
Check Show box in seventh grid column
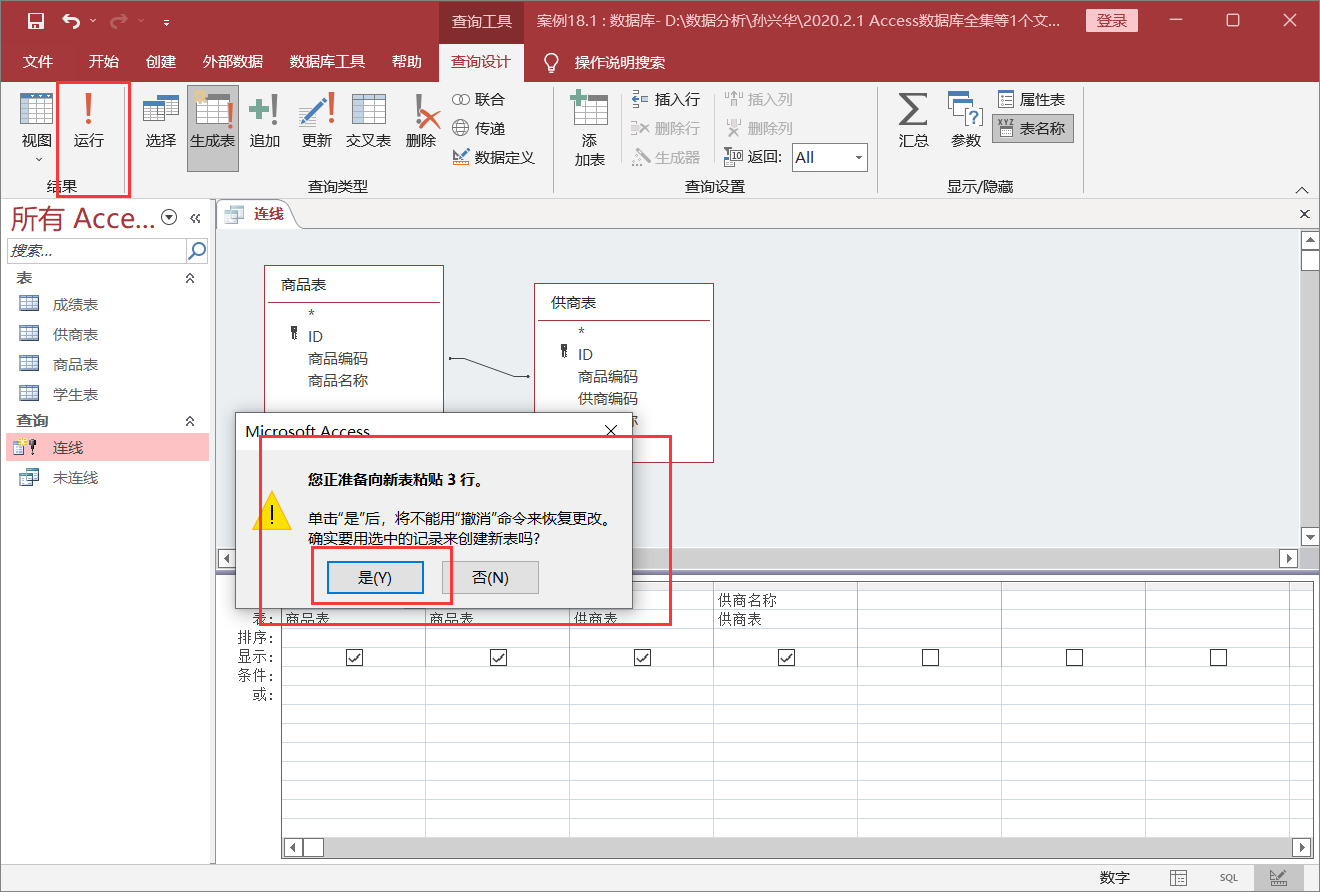(1218, 657)
